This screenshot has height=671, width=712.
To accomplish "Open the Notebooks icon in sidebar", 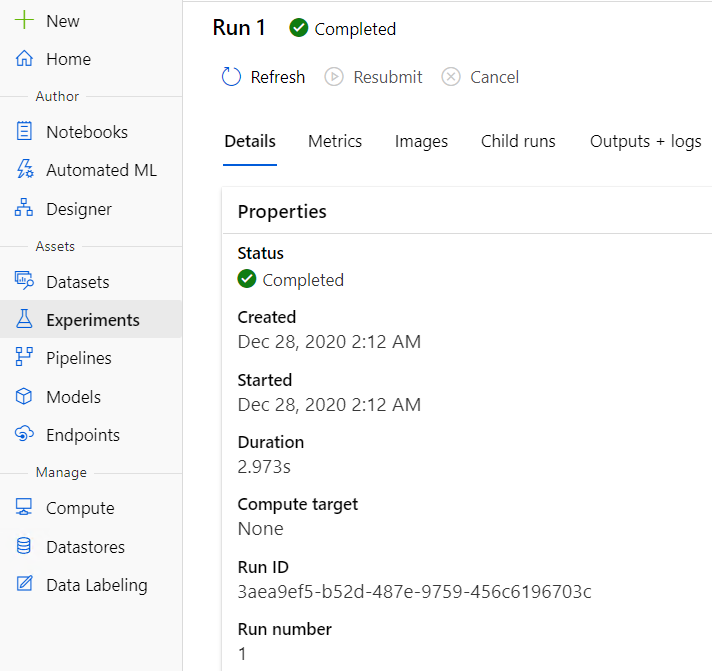I will (24, 131).
